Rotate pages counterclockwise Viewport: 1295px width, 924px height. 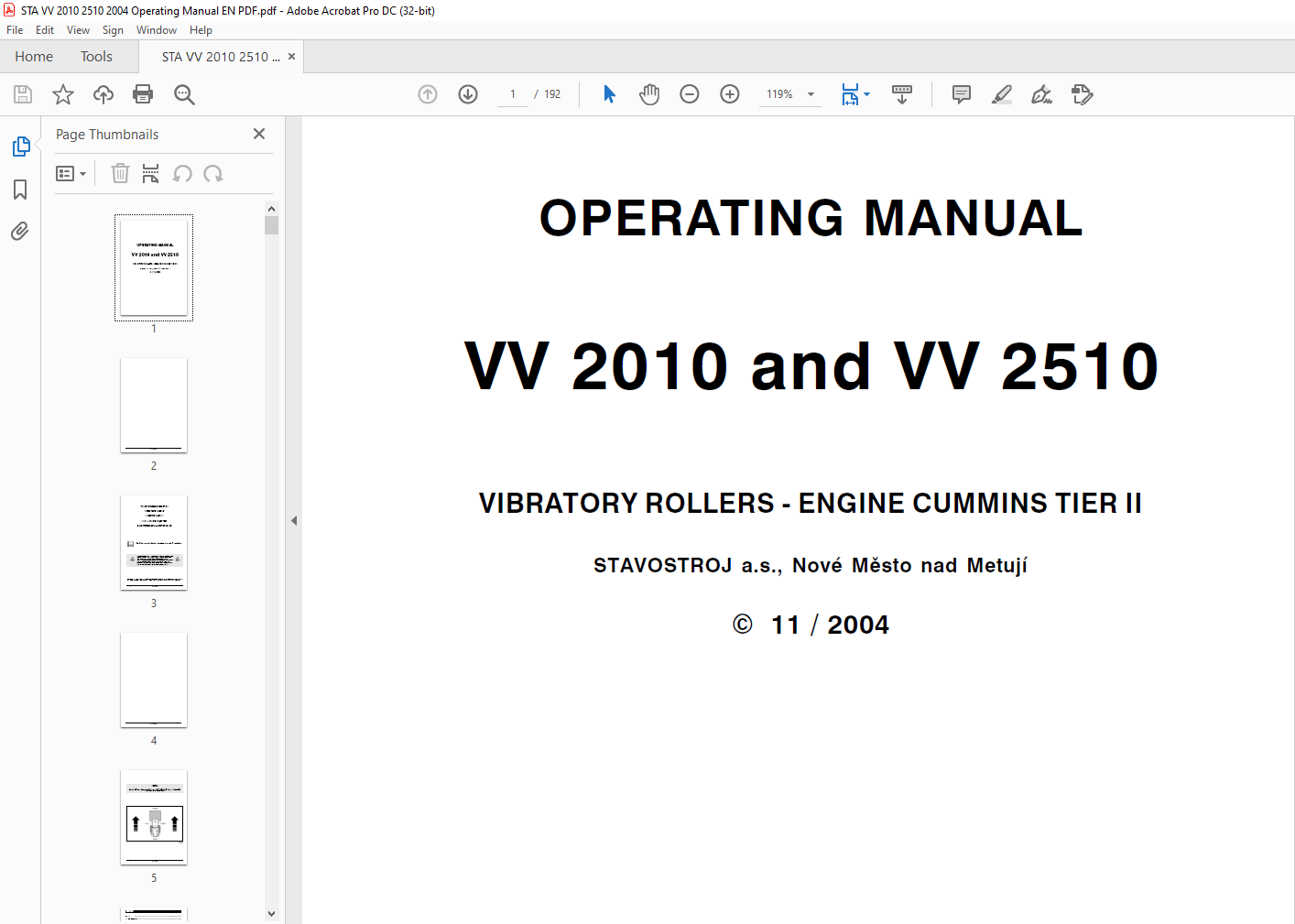click(182, 173)
